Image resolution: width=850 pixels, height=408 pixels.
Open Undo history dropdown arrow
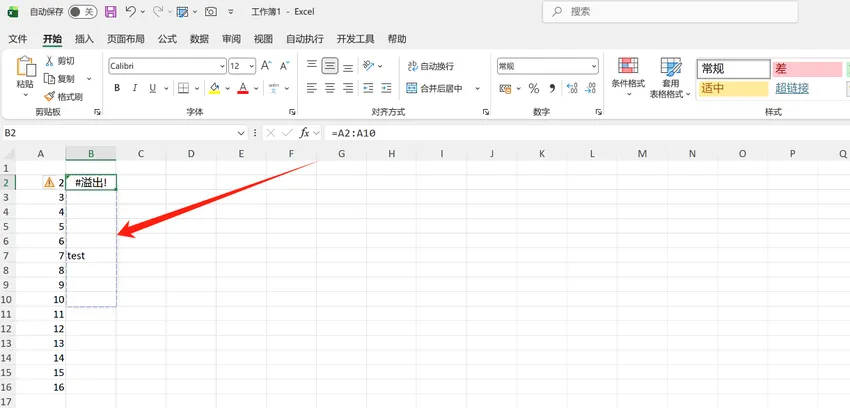143,11
